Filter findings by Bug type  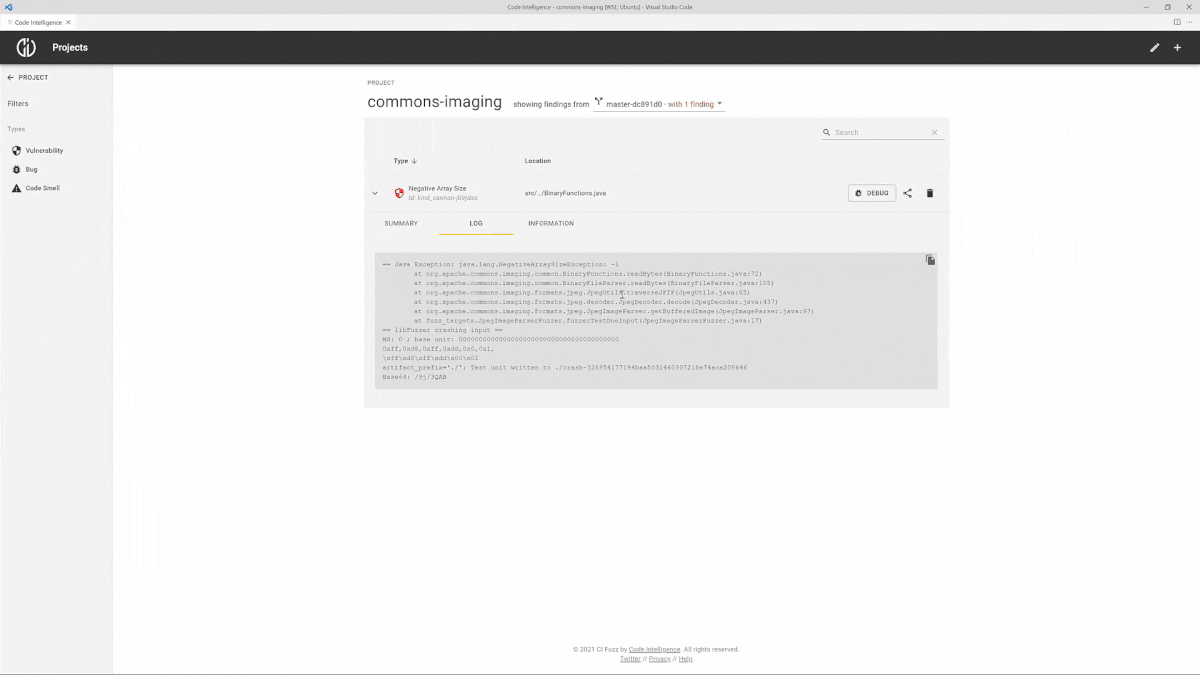tap(31, 169)
